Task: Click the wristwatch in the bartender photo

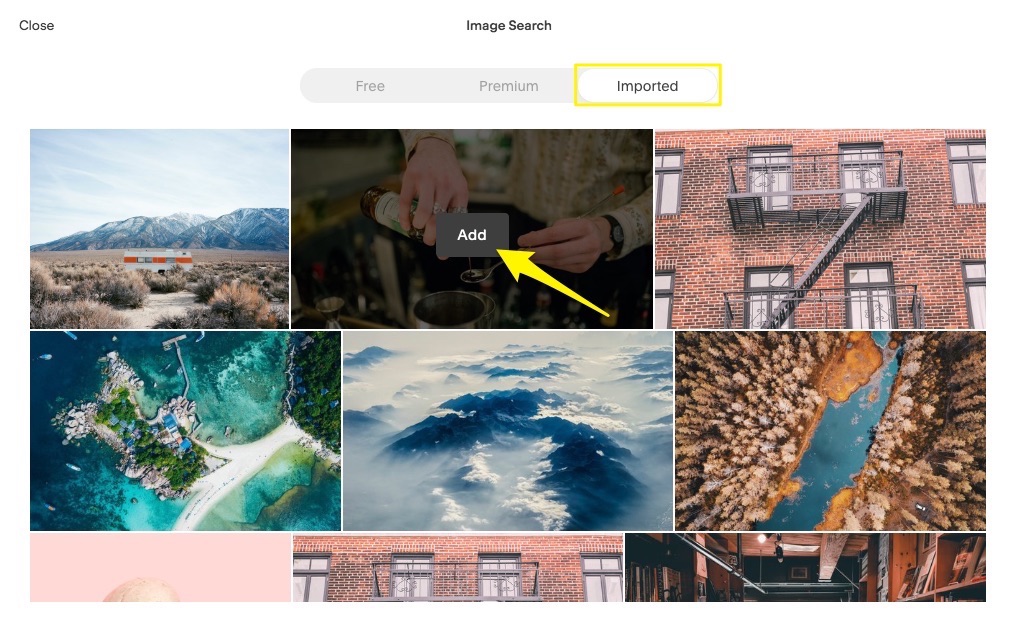Action: [x=613, y=236]
